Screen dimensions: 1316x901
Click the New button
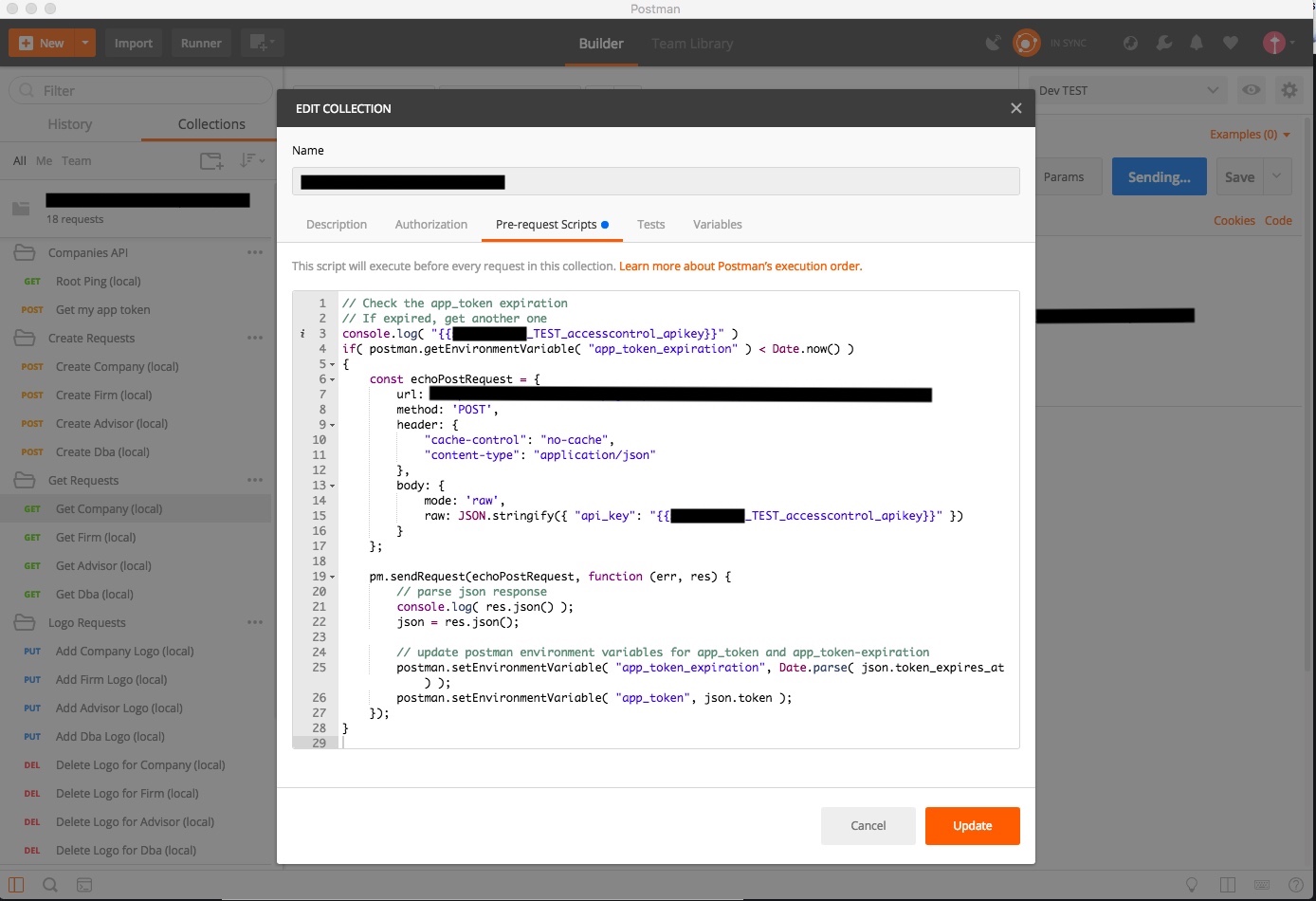(41, 43)
